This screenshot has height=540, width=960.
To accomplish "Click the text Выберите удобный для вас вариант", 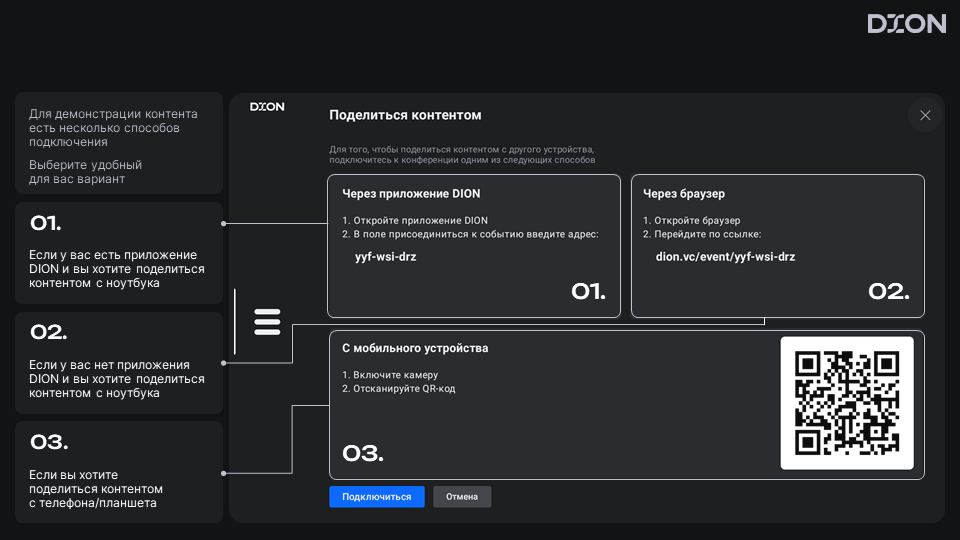I will 86,172.
